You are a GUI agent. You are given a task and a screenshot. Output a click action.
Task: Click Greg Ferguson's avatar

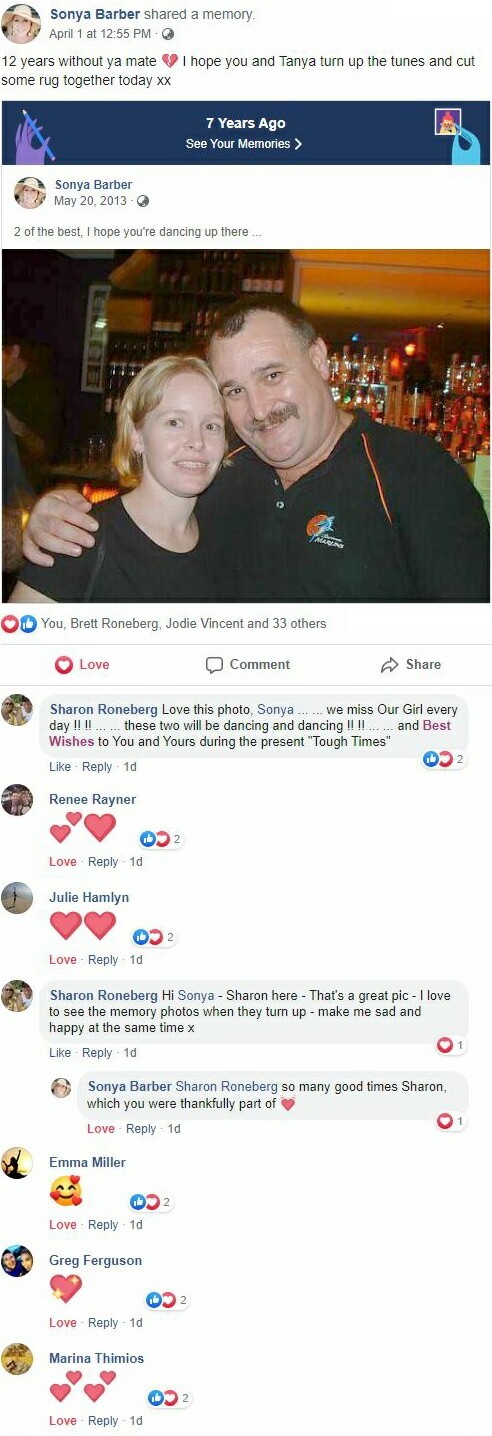(17, 1261)
